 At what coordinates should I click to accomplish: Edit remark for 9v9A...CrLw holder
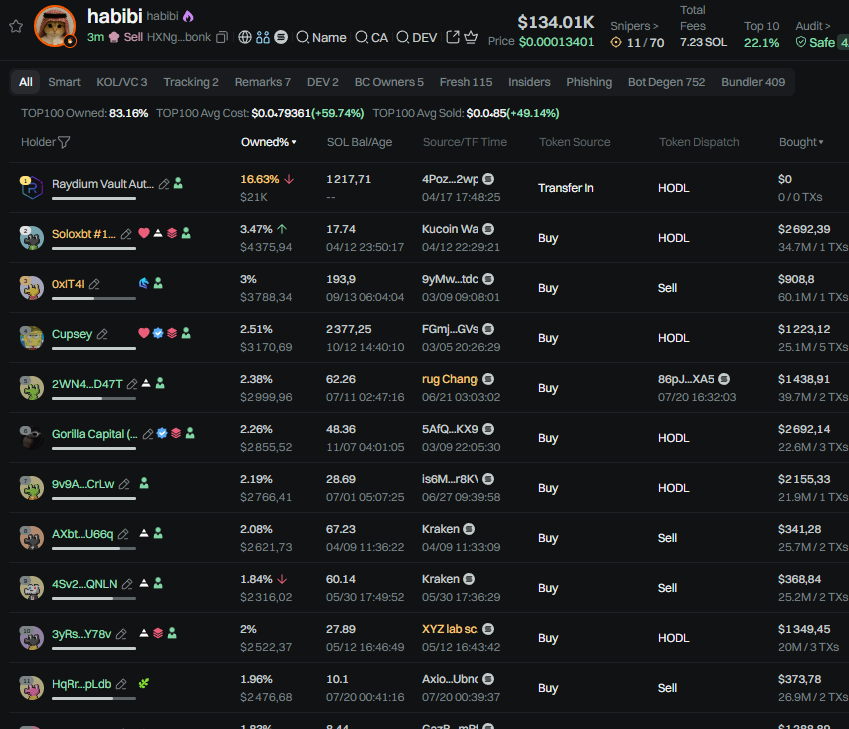tap(124, 484)
